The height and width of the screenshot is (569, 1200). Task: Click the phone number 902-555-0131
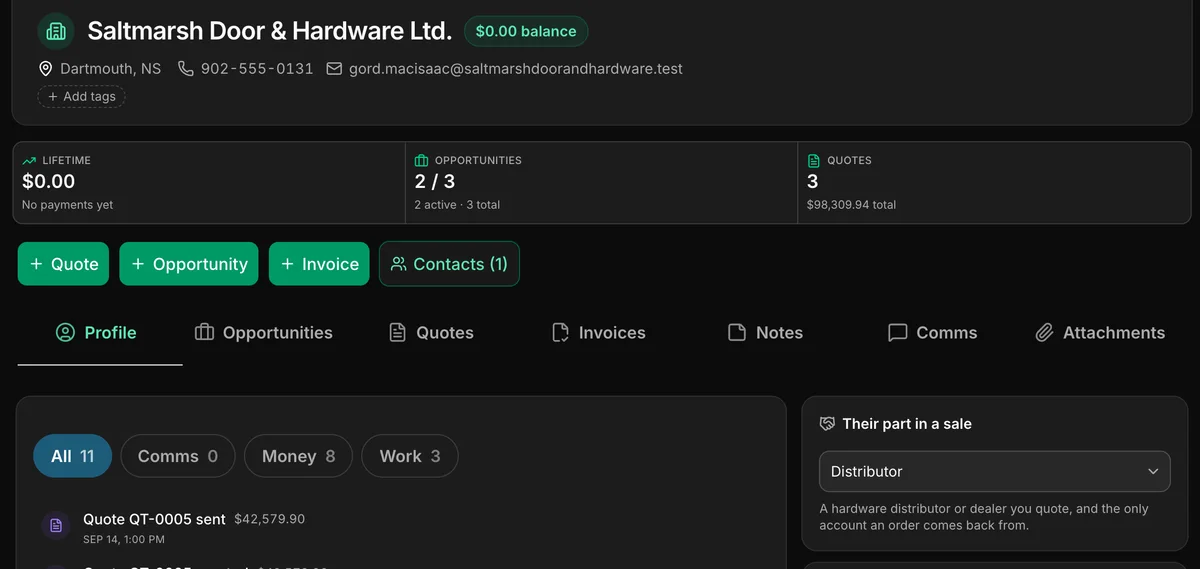[x=257, y=69]
